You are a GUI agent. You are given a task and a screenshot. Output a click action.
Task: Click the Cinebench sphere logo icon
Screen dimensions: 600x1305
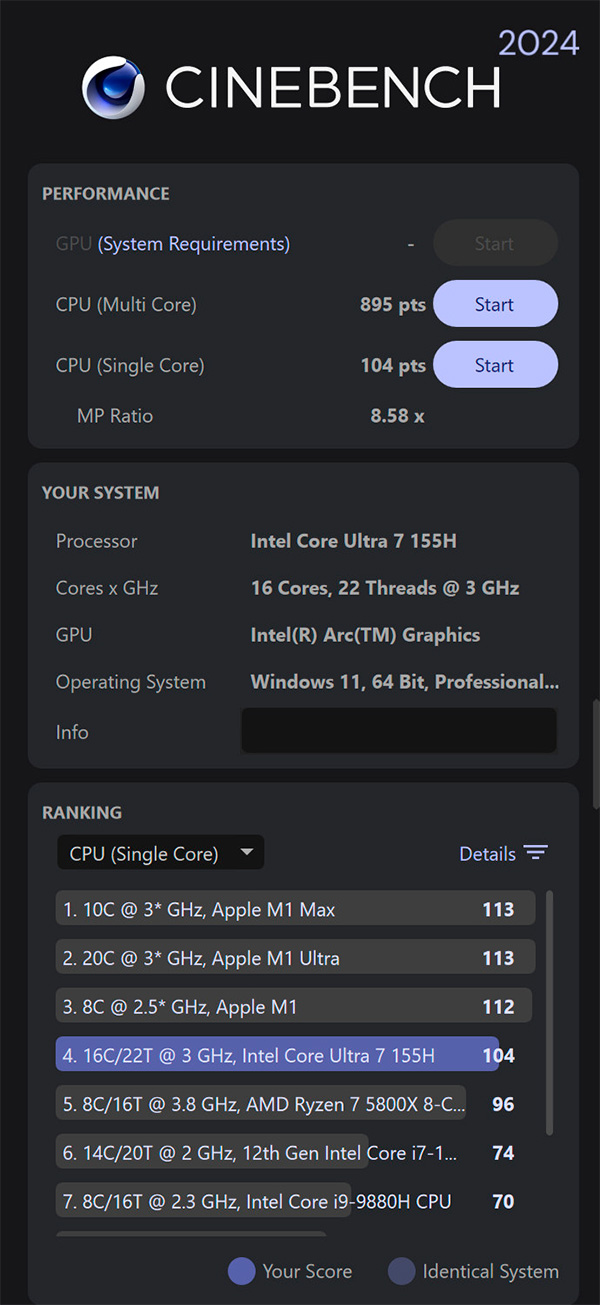(115, 87)
